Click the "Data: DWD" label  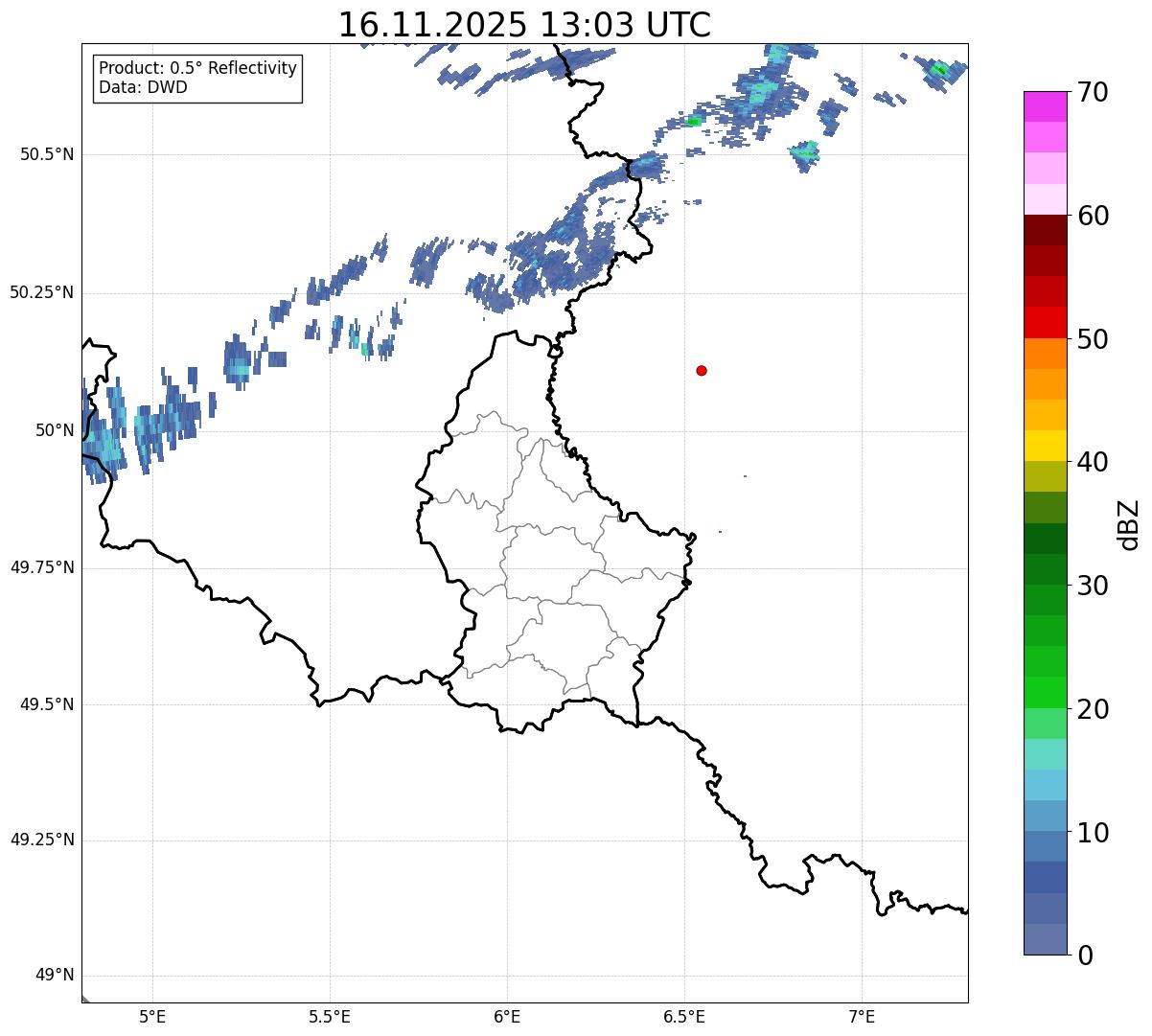coord(143,87)
